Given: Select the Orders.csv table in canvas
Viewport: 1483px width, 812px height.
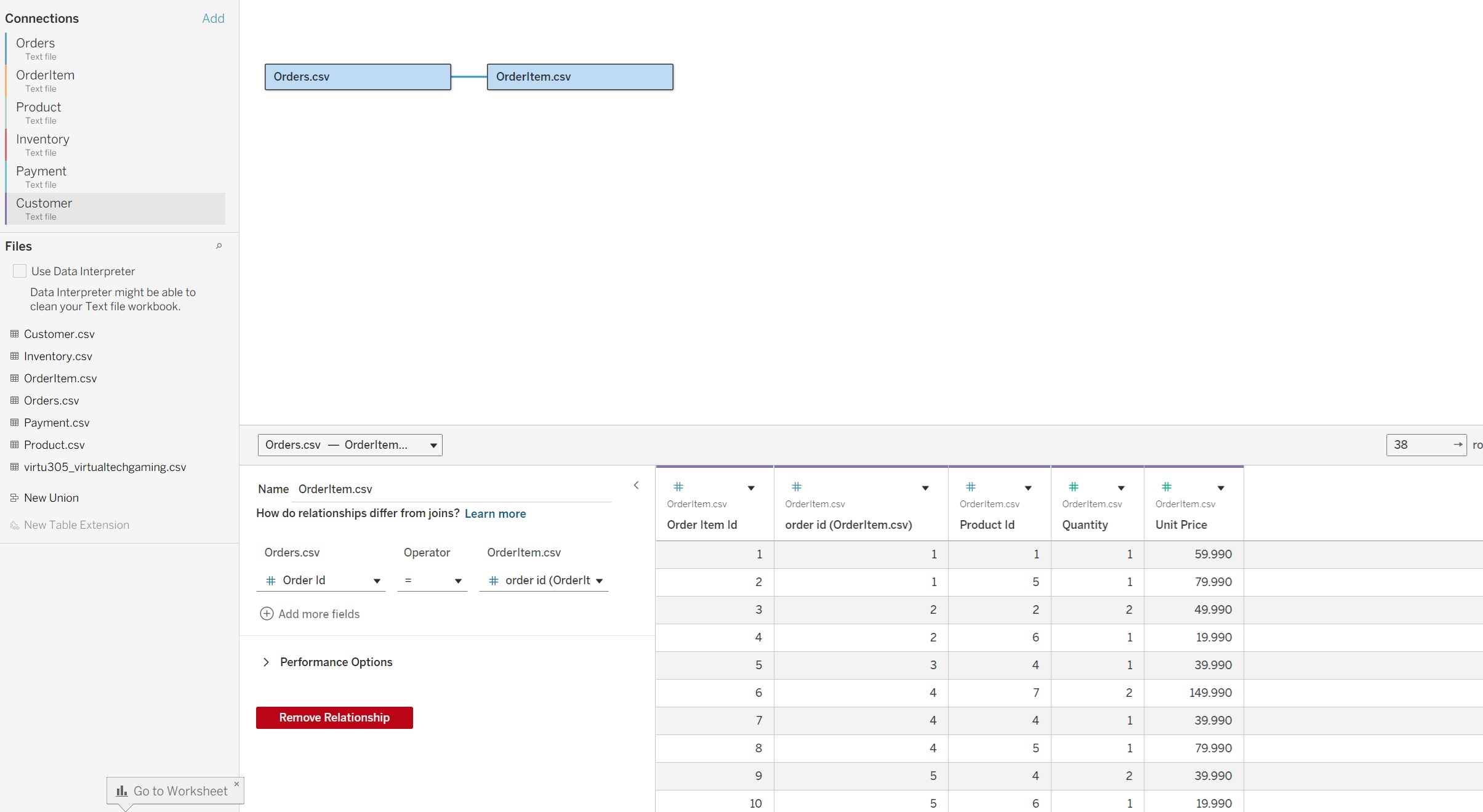Looking at the screenshot, I should pyautogui.click(x=357, y=76).
